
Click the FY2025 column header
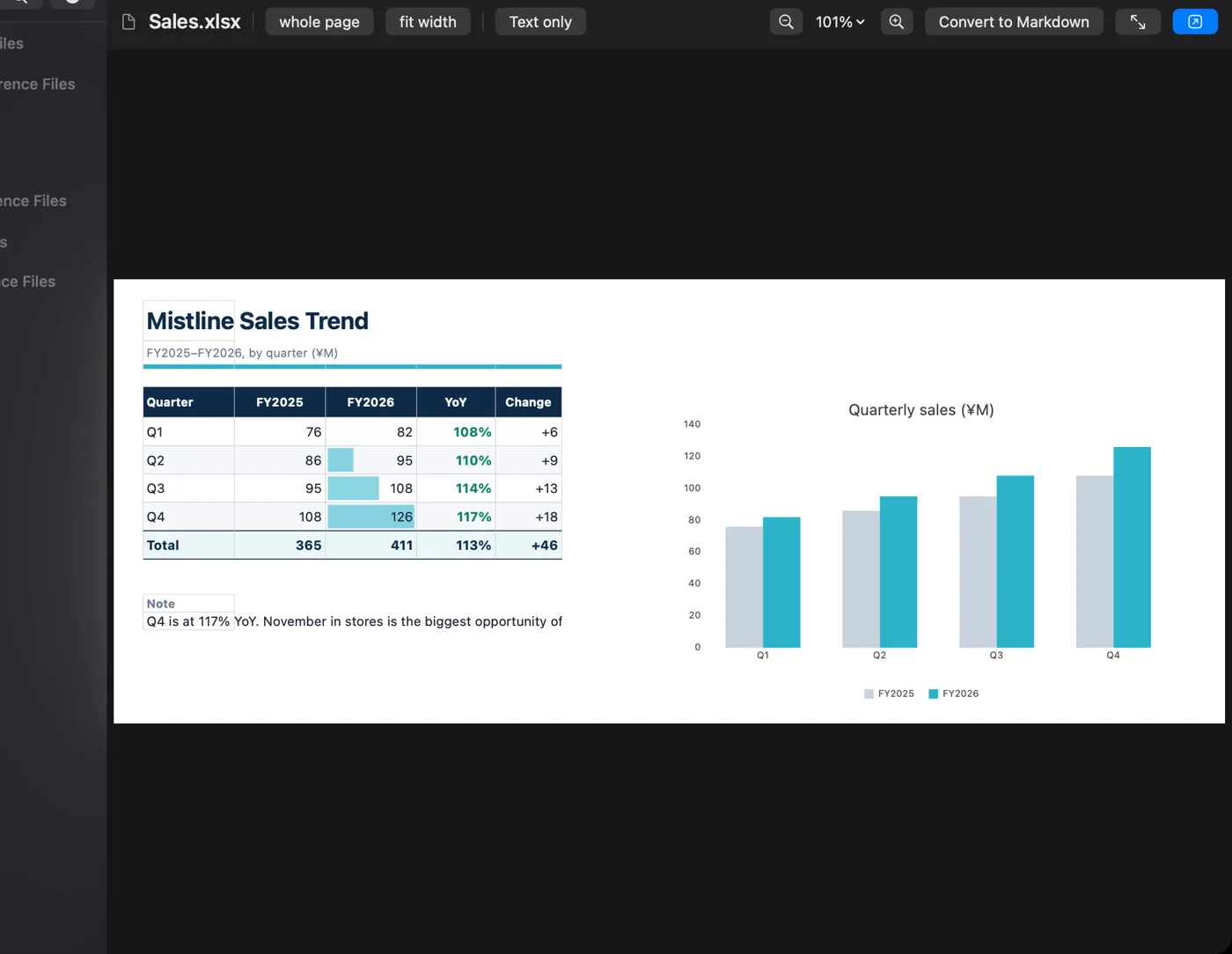point(280,402)
